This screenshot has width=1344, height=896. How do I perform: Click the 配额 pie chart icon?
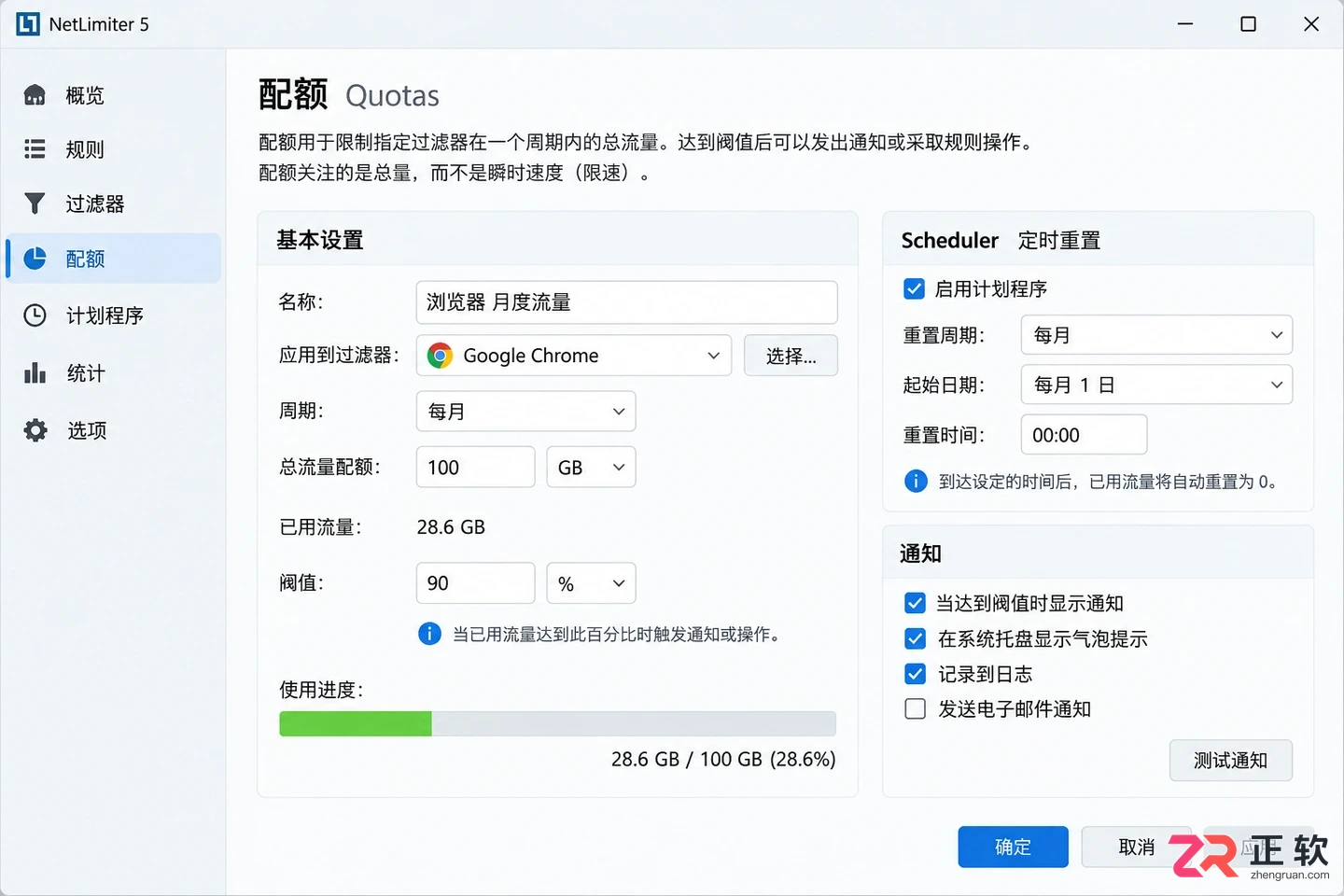coord(35,259)
